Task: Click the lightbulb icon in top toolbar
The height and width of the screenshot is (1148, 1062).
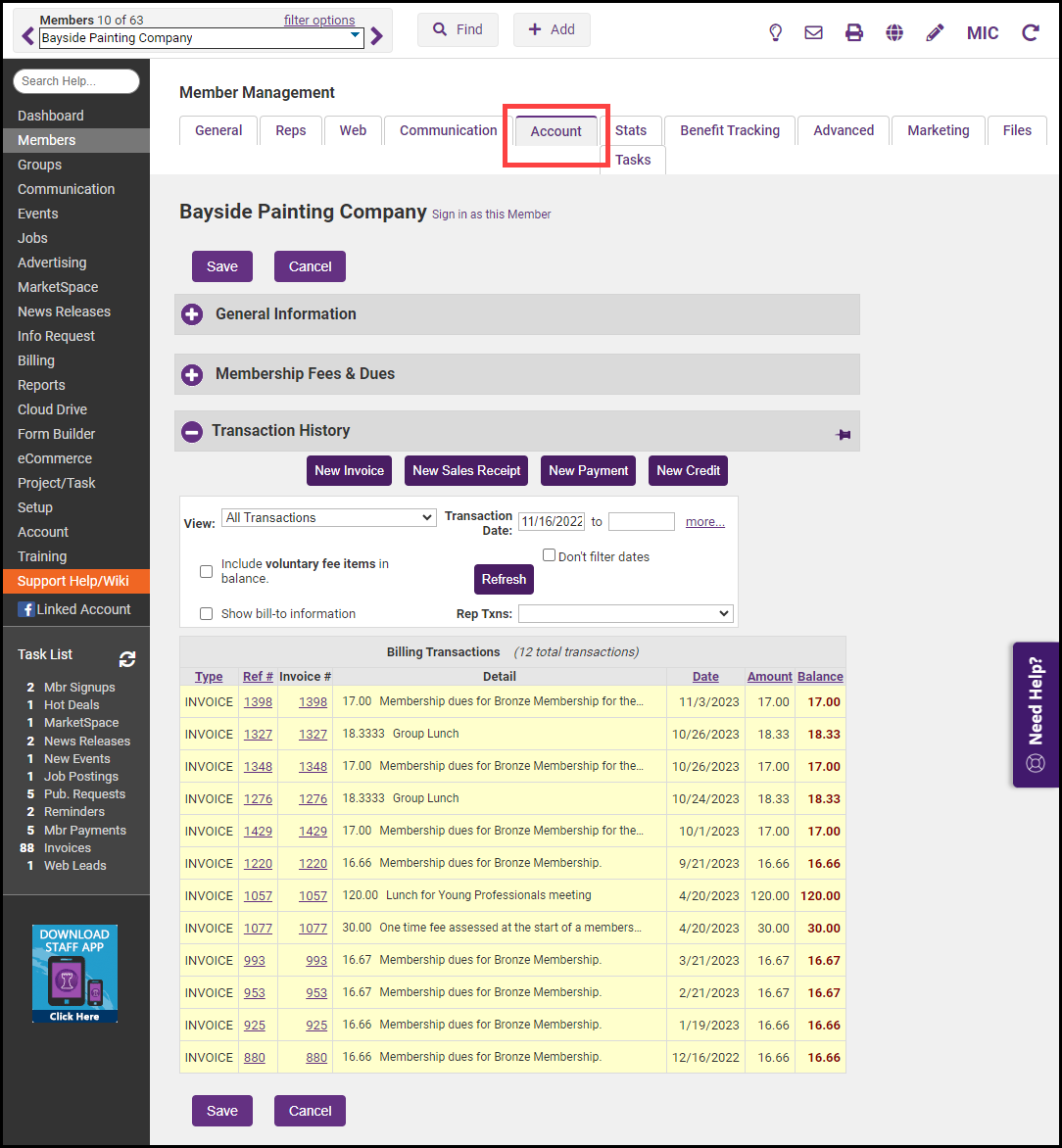Action: click(x=775, y=32)
